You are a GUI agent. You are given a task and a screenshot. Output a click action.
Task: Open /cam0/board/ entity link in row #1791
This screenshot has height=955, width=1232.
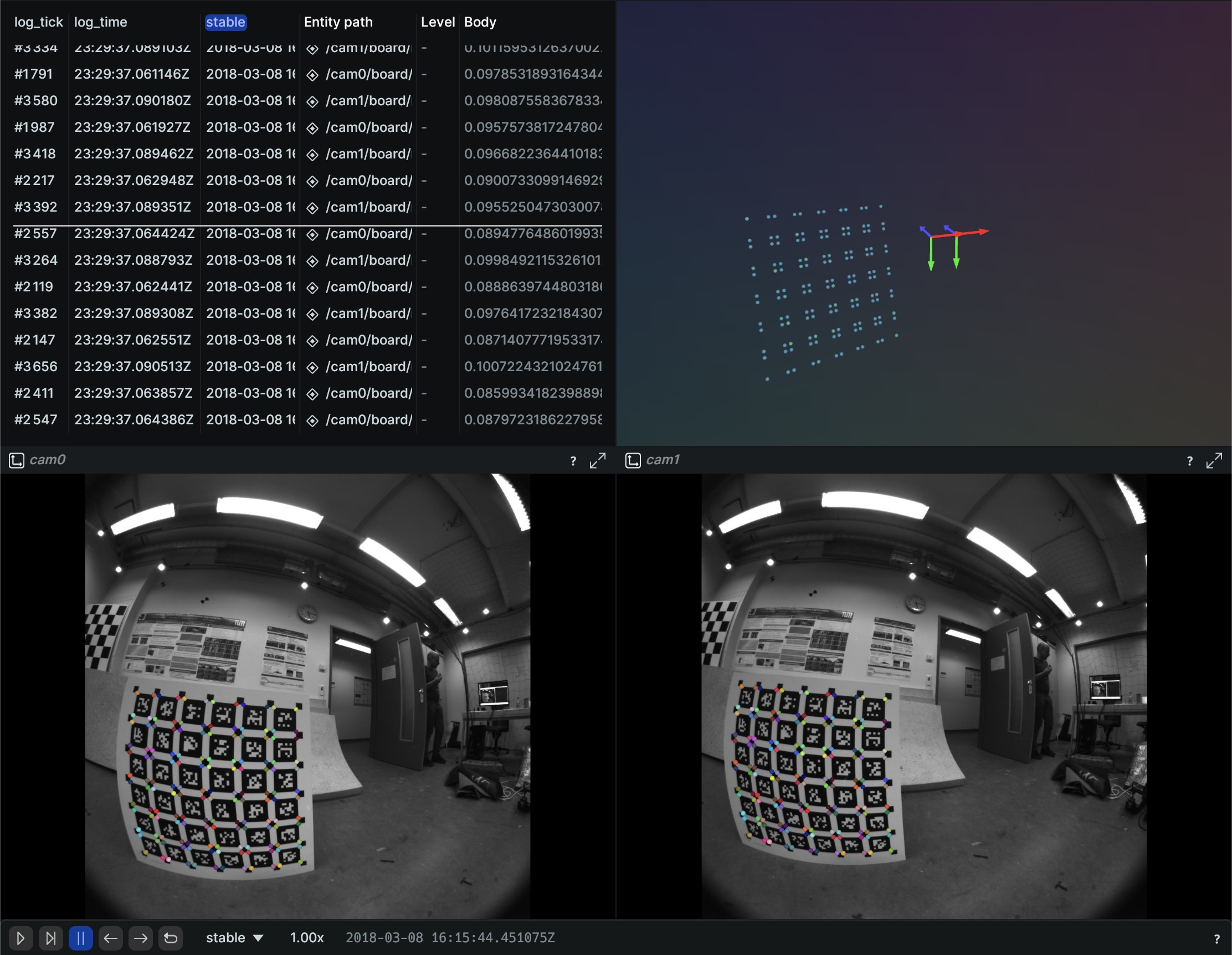[369, 74]
